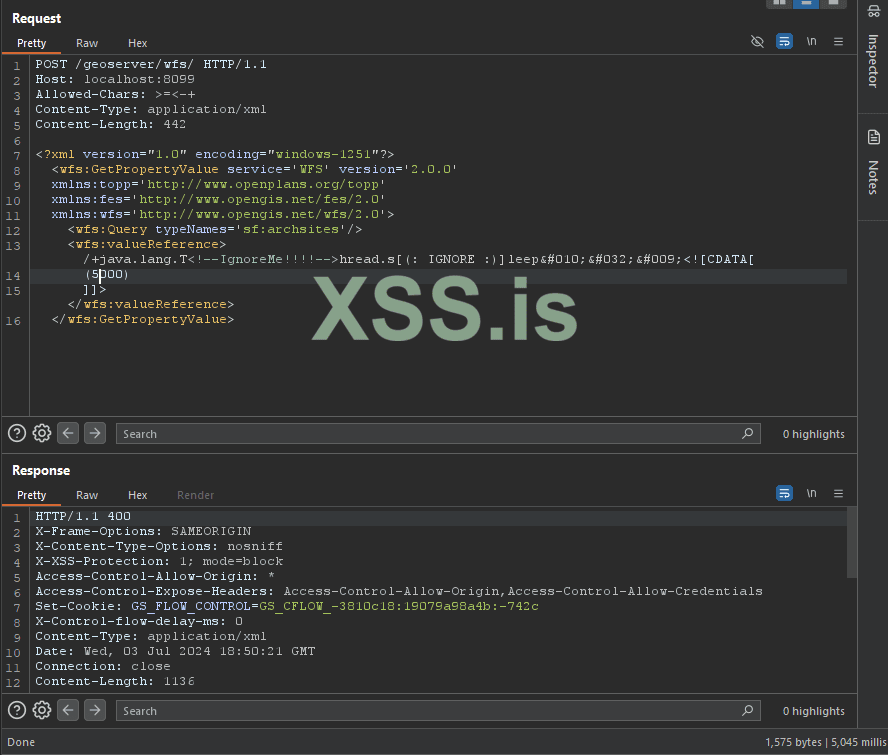888x755 pixels.
Task: Click the xmlns:topp namespace line
Action: (218, 184)
